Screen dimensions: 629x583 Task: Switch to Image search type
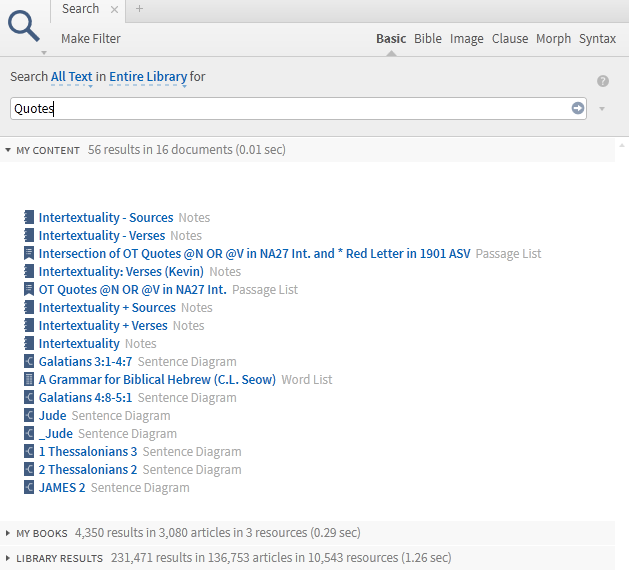tap(467, 39)
